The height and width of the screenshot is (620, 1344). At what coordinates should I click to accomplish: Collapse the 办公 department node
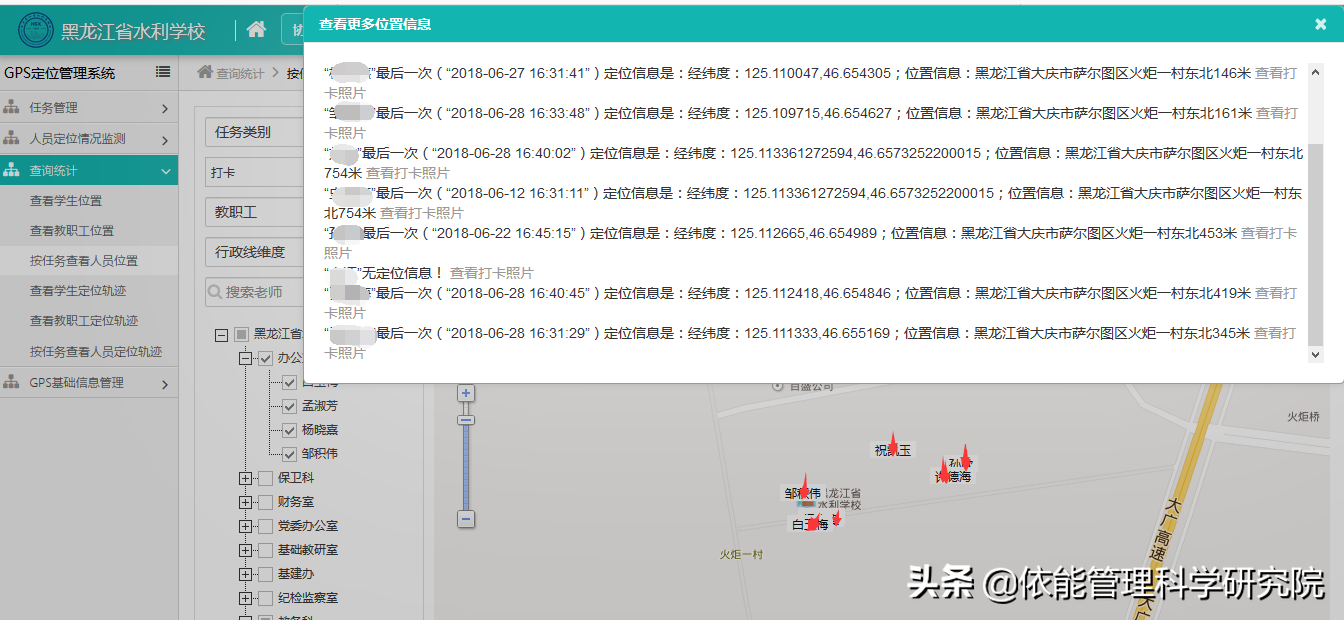click(x=245, y=358)
